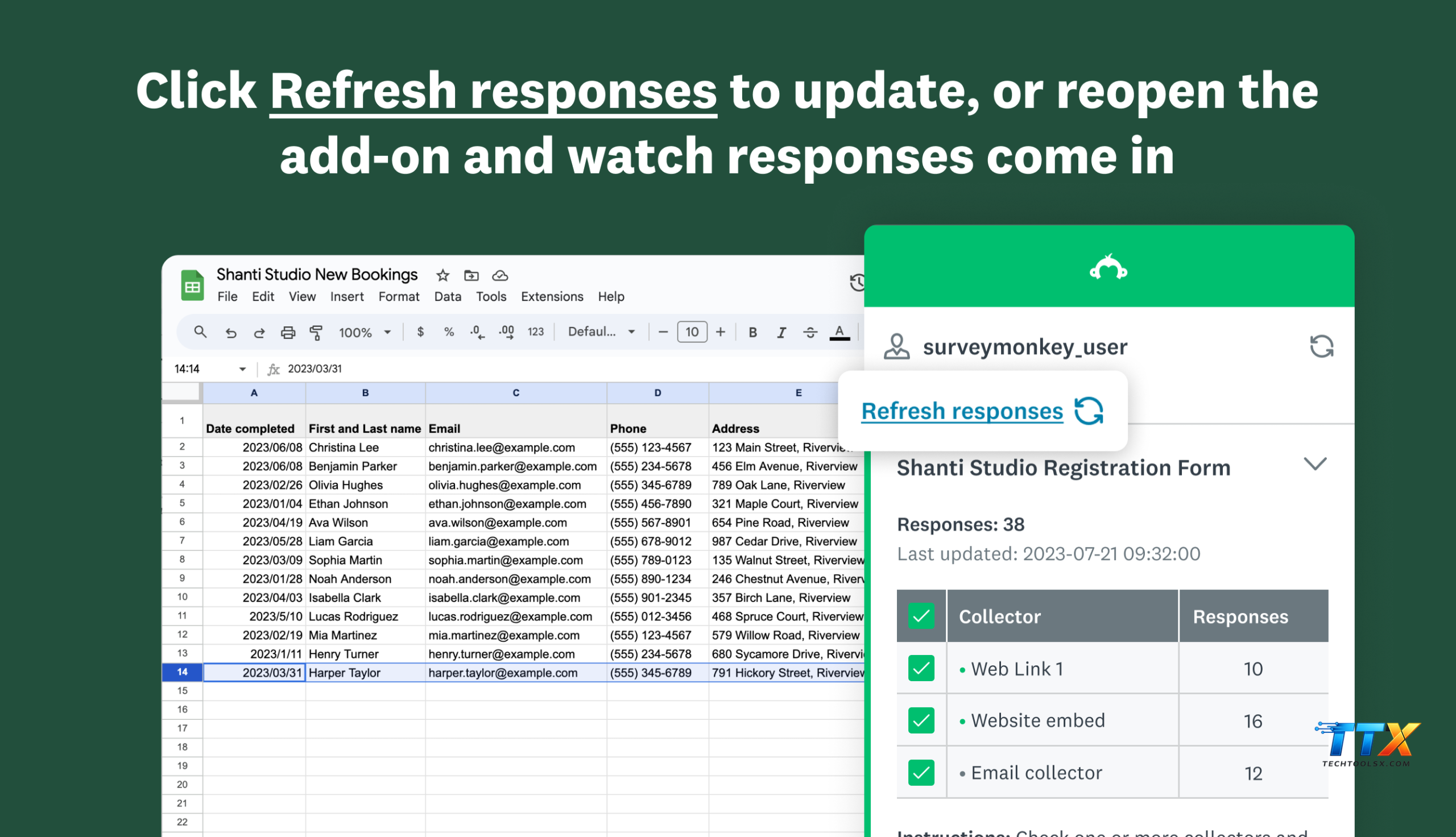Click the Increase decimal places icon

pyautogui.click(x=506, y=332)
